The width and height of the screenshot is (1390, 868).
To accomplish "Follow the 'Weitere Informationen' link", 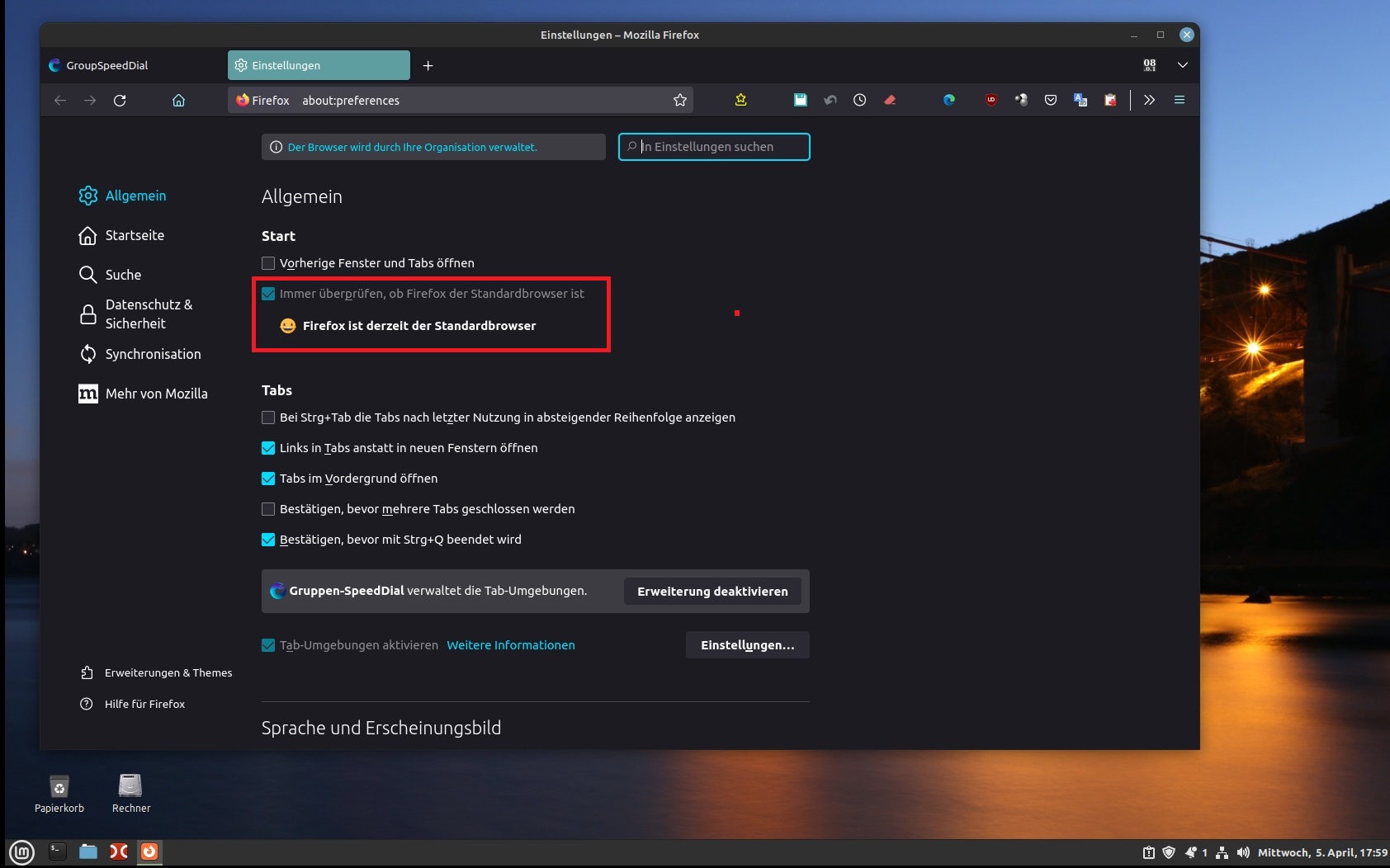I will (511, 645).
